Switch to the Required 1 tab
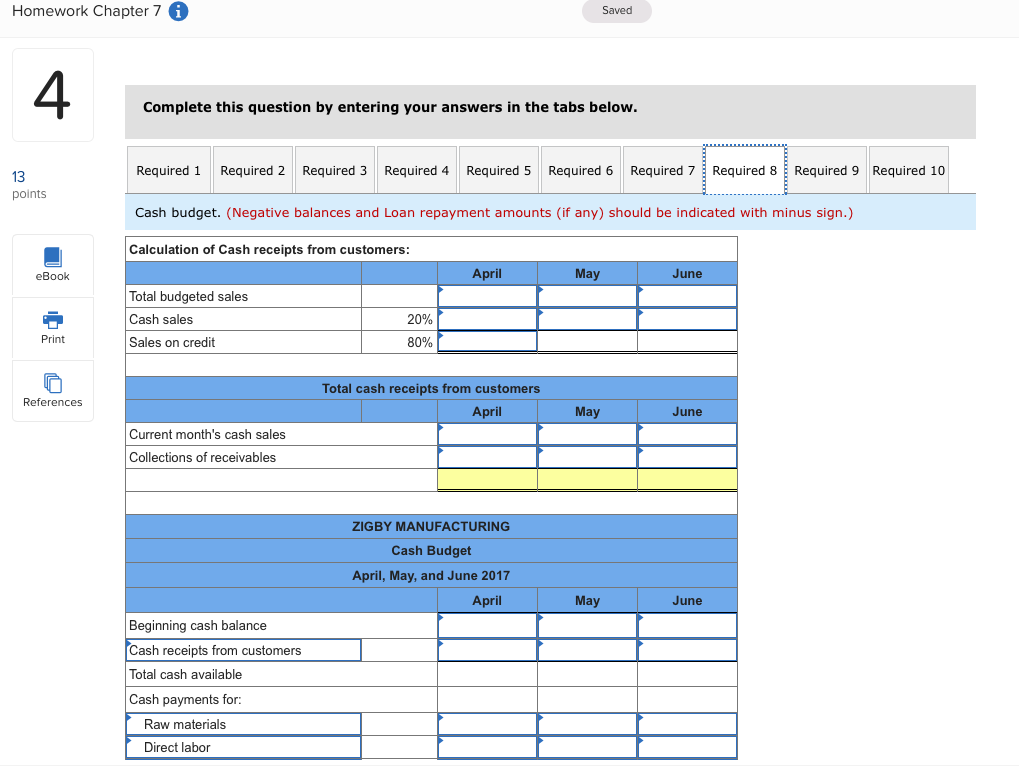This screenshot has height=769, width=1019. [168, 170]
